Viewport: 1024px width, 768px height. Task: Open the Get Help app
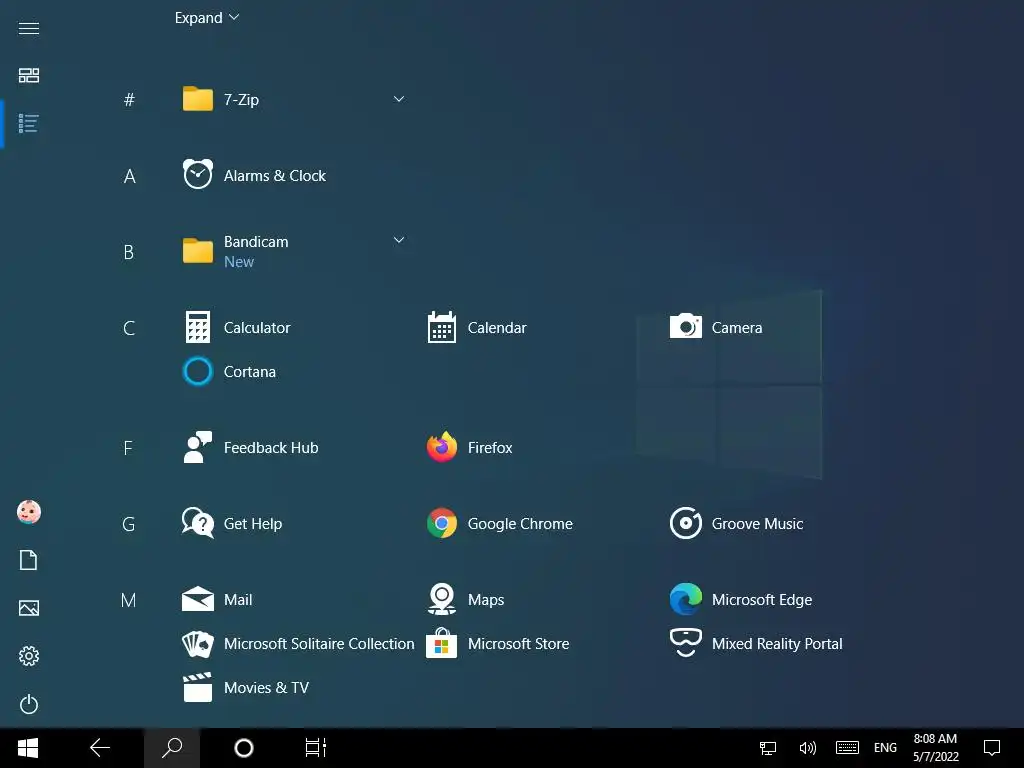pos(232,523)
